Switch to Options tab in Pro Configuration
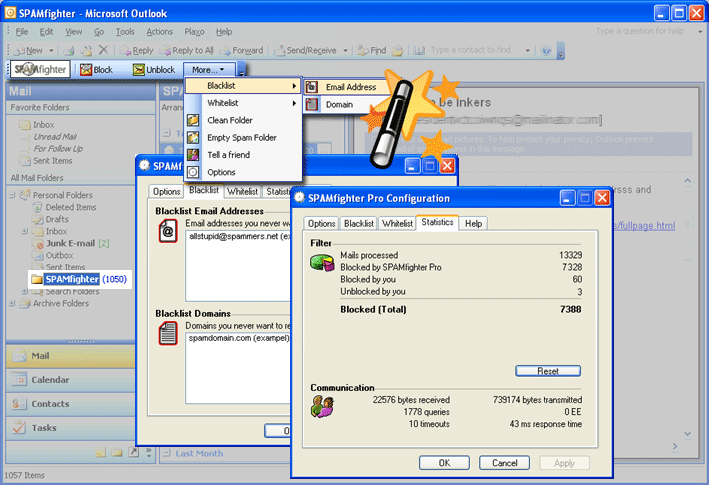This screenshot has width=709, height=485. pos(321,223)
